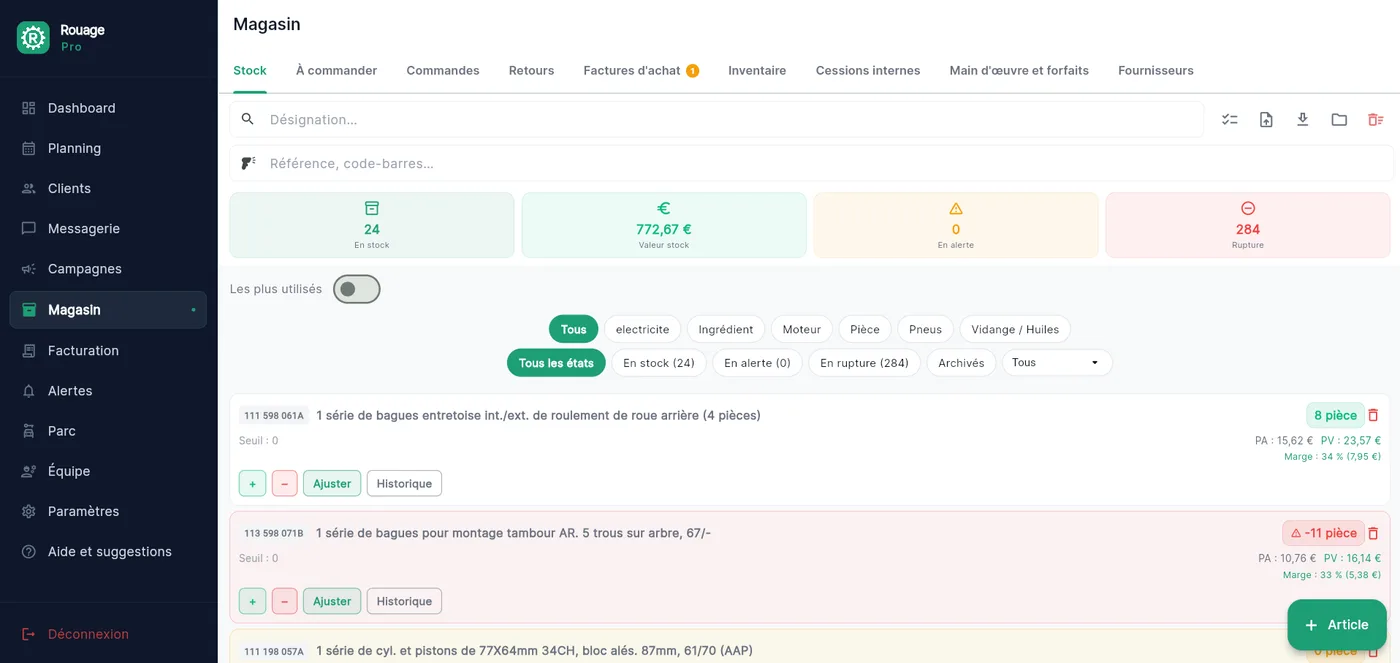Click the Planning calendar icon in sidebar
Image resolution: width=1400 pixels, height=663 pixels.
[29, 148]
